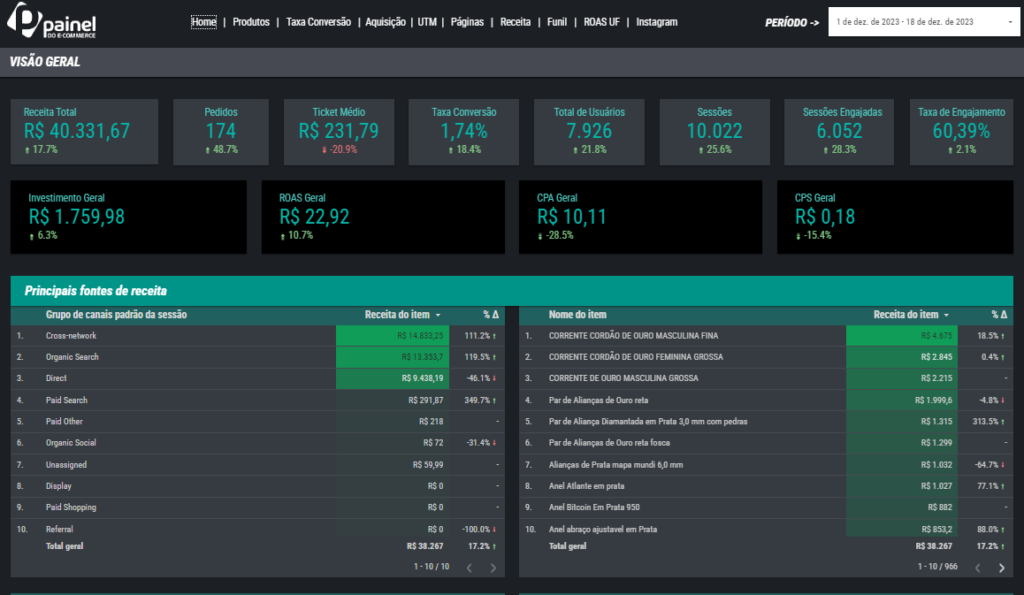
Task: Click the Receita Total scorecard
Action: click(84, 131)
